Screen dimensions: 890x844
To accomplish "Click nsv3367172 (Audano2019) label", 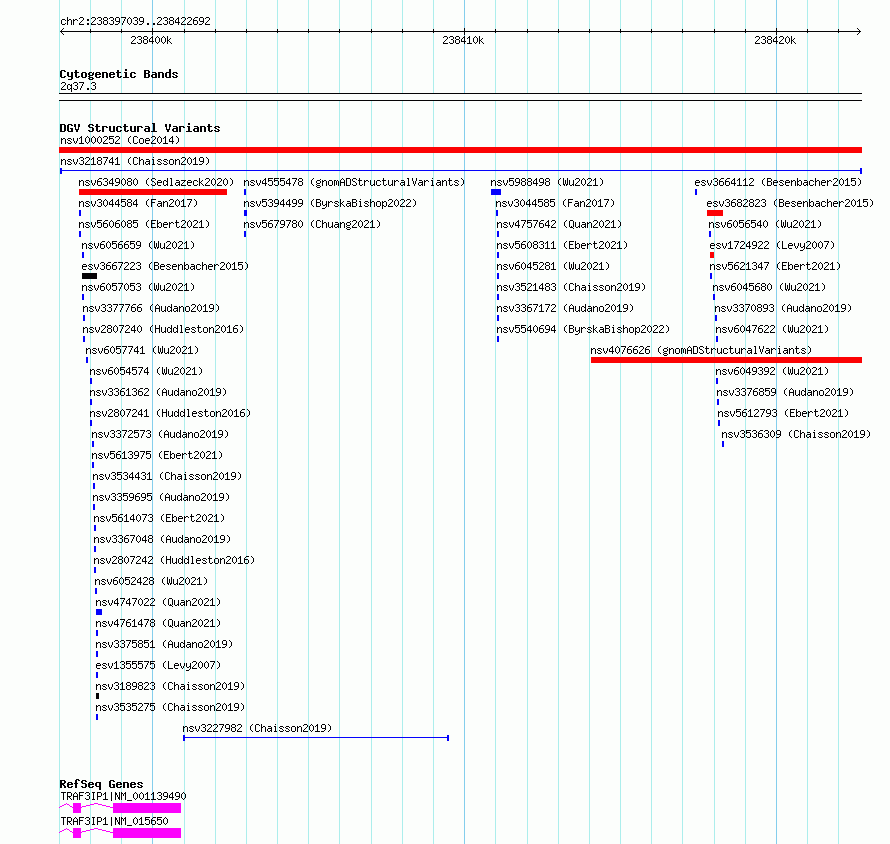I will click(565, 308).
